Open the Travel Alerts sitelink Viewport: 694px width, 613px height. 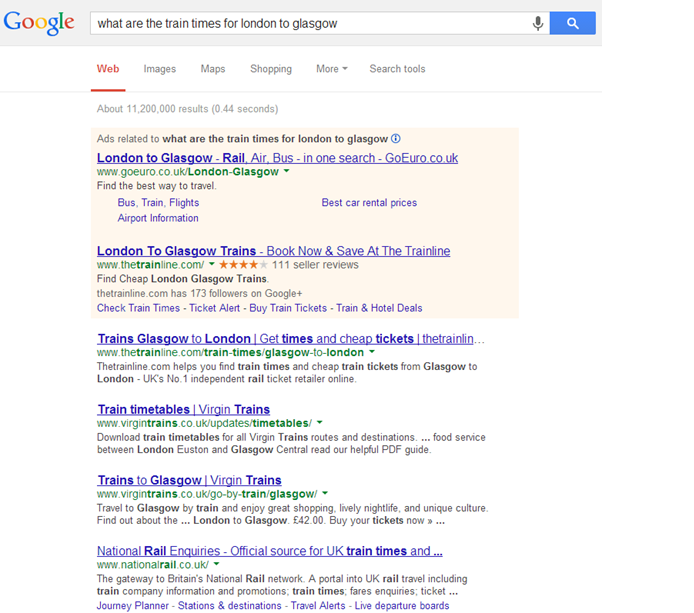pos(318,605)
